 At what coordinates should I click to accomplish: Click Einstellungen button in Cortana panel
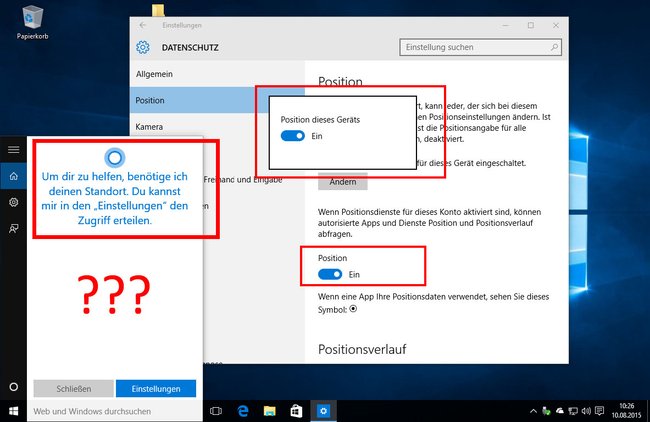[x=156, y=389]
